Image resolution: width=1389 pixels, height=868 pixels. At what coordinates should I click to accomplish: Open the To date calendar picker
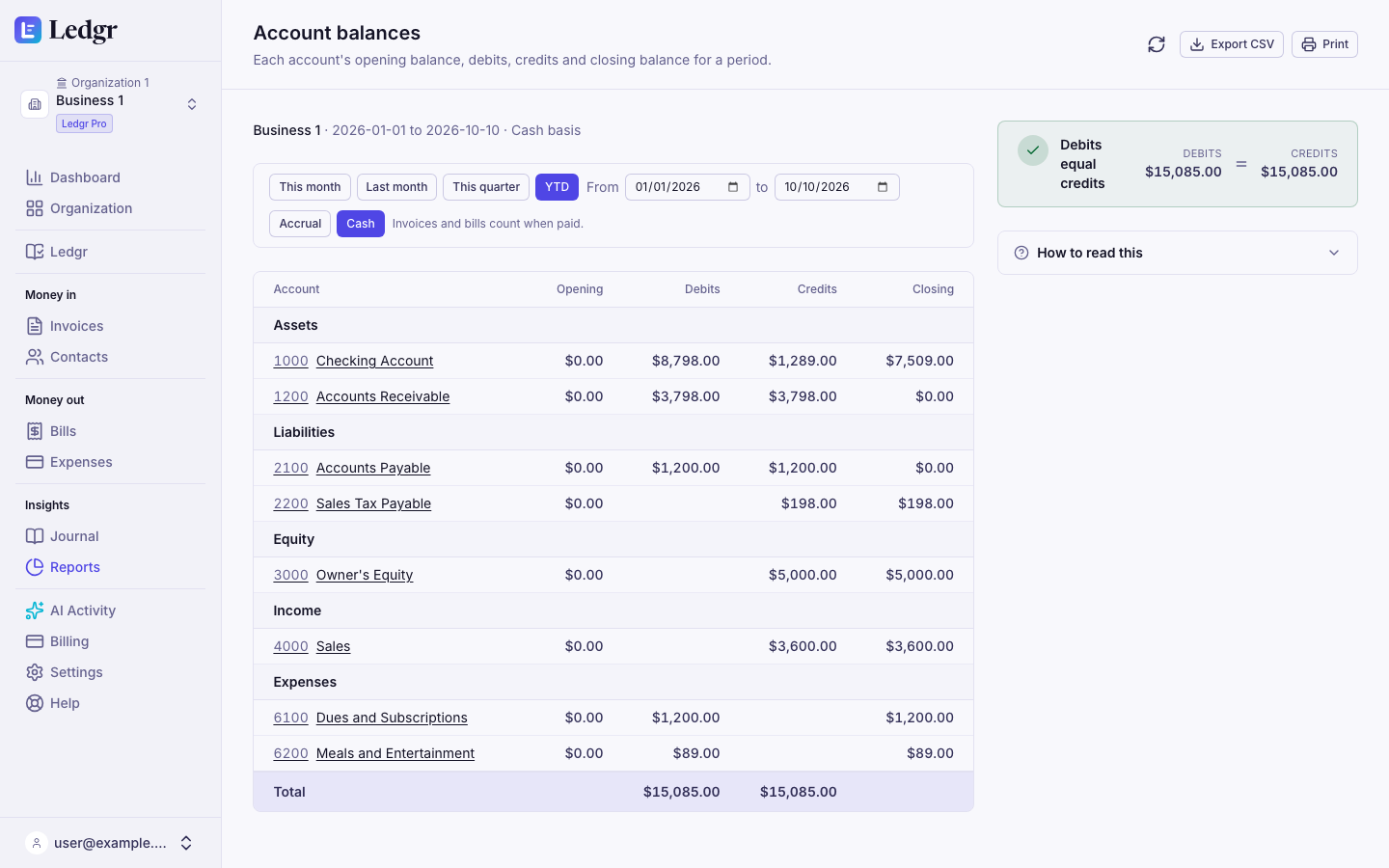tap(883, 187)
